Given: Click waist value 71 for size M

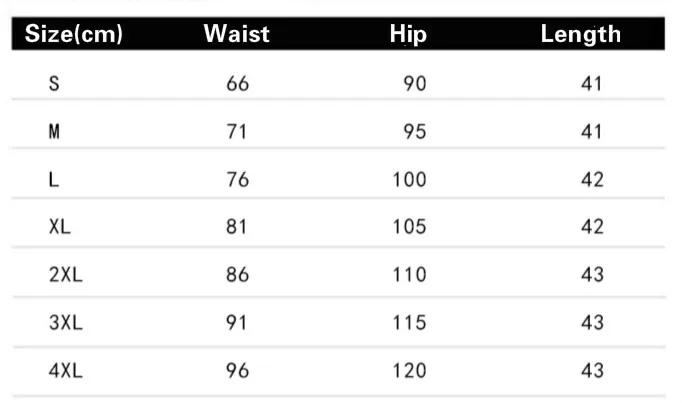Looking at the screenshot, I should (x=237, y=131).
